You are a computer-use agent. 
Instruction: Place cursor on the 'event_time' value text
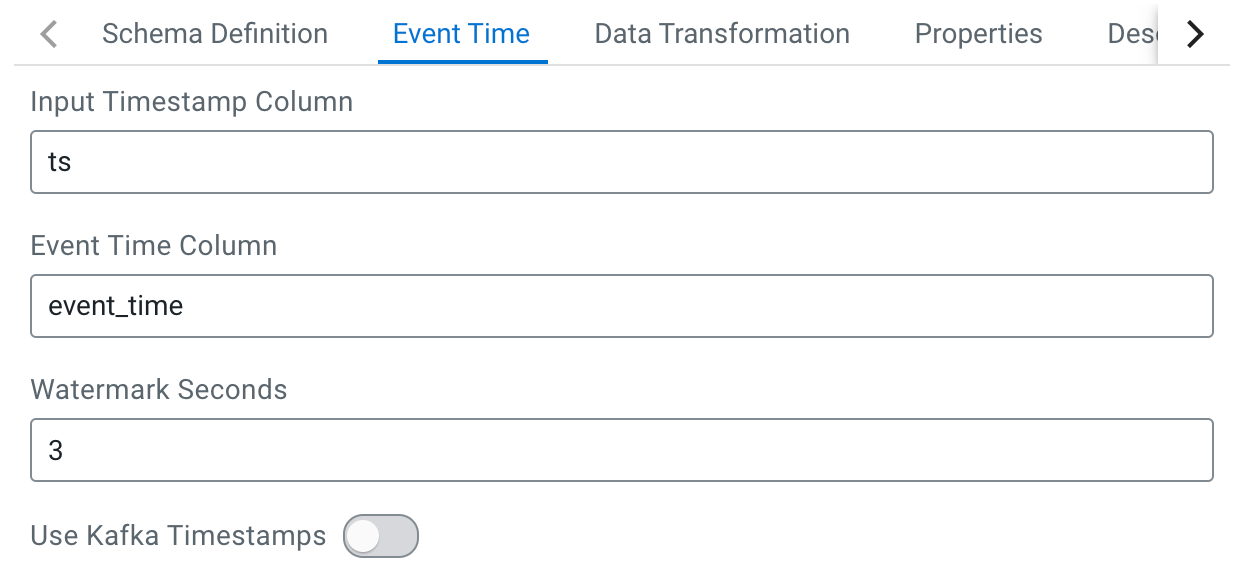(x=115, y=306)
